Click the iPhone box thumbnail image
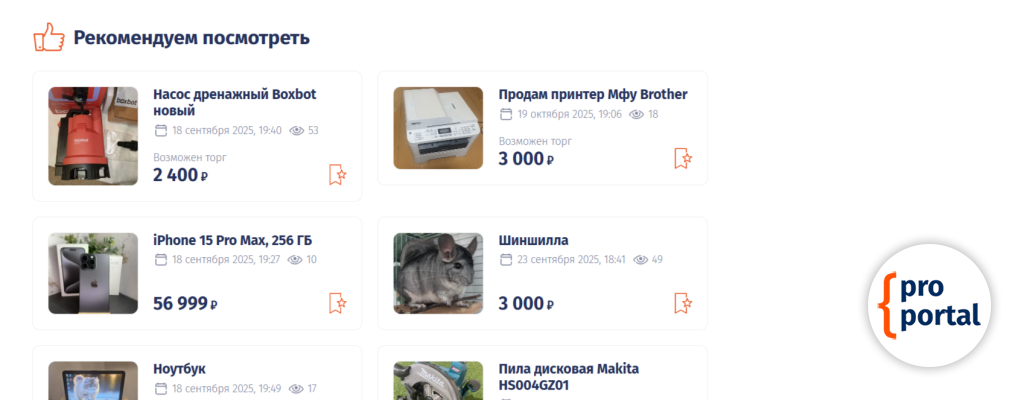The height and width of the screenshot is (400, 1024). [x=93, y=273]
